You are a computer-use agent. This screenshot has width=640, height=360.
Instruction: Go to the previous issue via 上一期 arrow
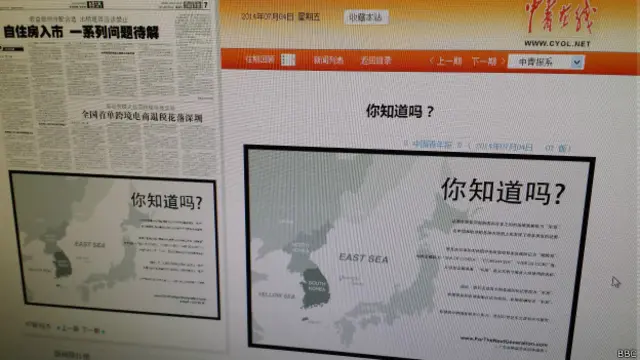click(x=446, y=61)
